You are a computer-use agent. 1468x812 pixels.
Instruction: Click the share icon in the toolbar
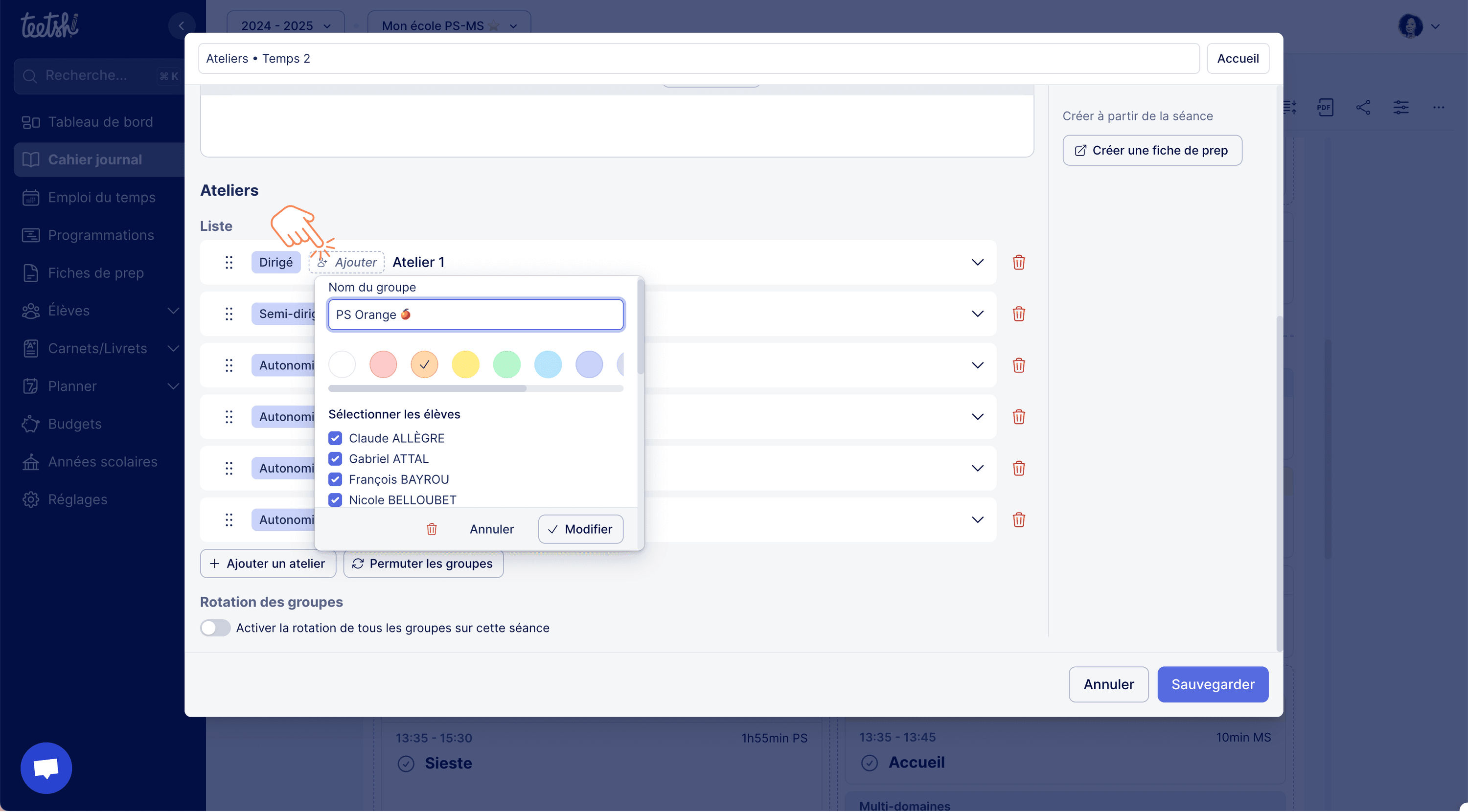click(x=1363, y=107)
